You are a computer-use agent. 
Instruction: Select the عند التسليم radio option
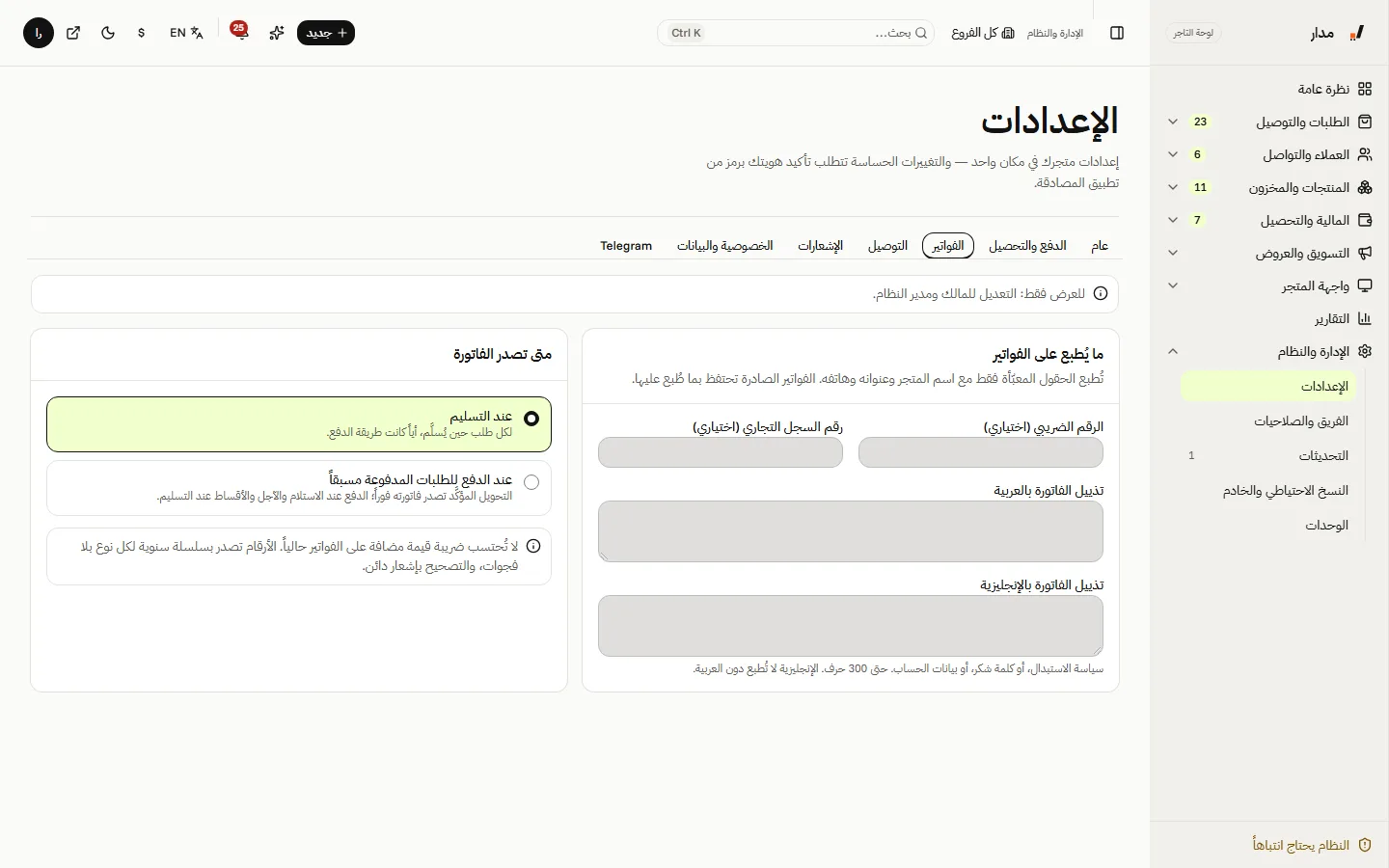coord(299,424)
